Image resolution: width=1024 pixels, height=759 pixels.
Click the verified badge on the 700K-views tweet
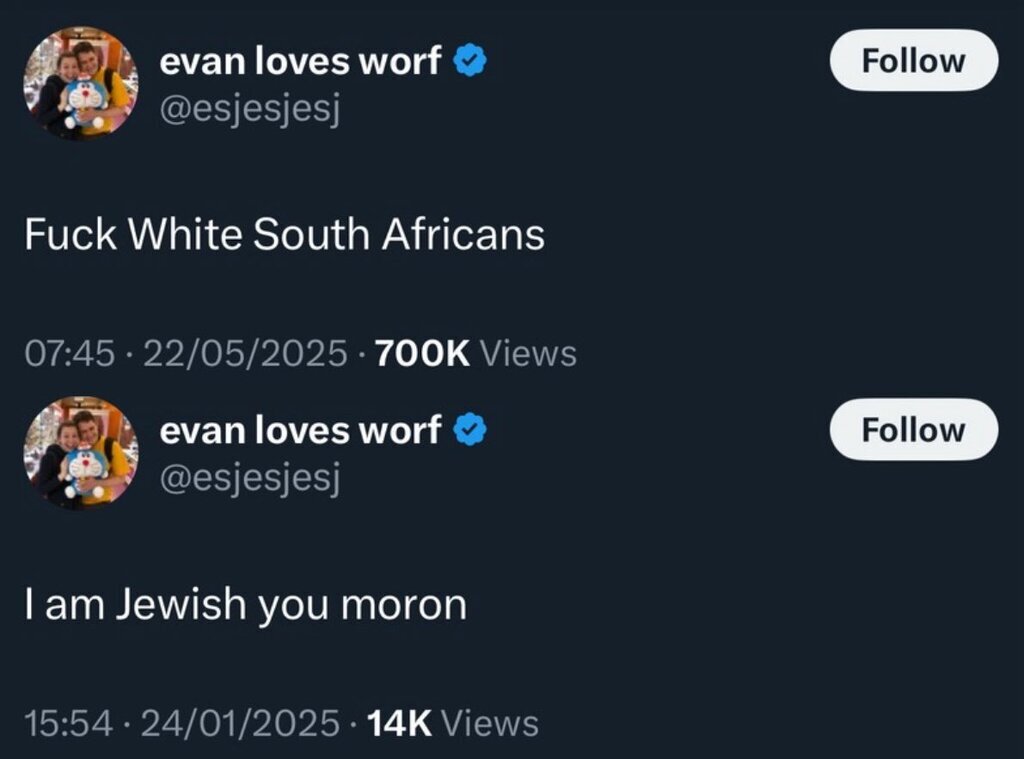471,62
